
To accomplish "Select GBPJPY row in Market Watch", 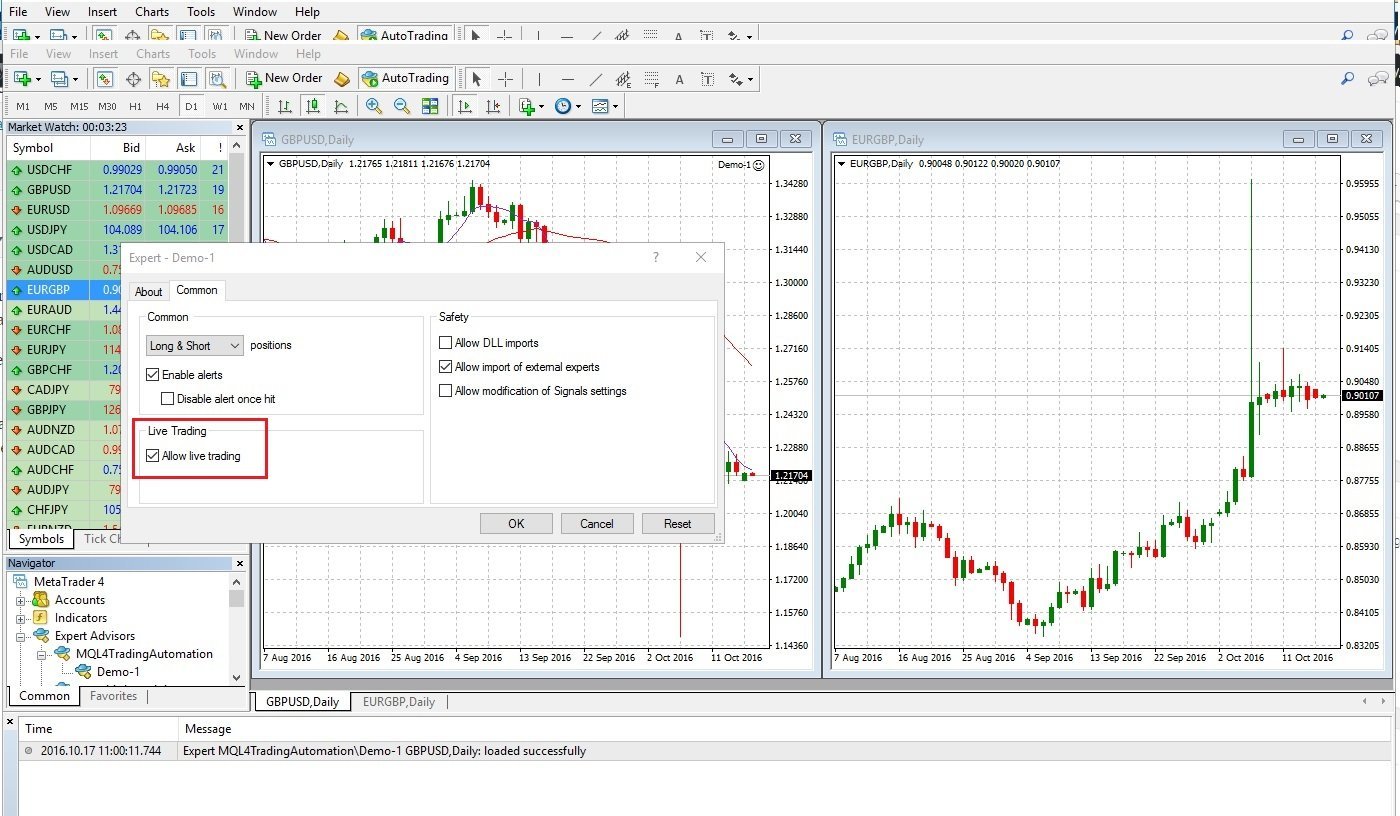I will 117,409.
